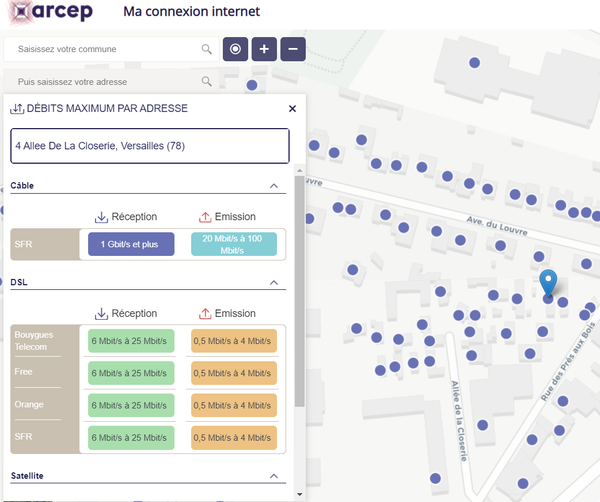
Task: Click the address box '4 Allee De La Closerie'
Action: click(150, 146)
